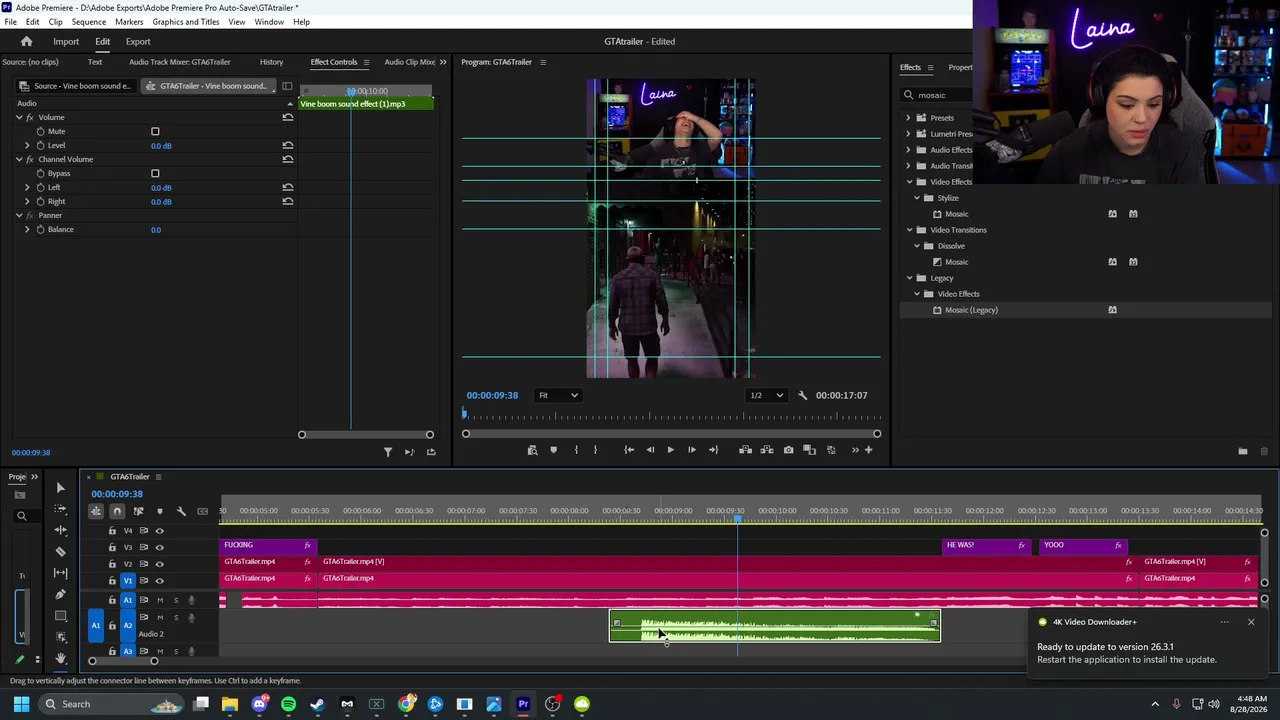This screenshot has height=720, width=1280.
Task: Select the Pen tool
Action: click(60, 594)
